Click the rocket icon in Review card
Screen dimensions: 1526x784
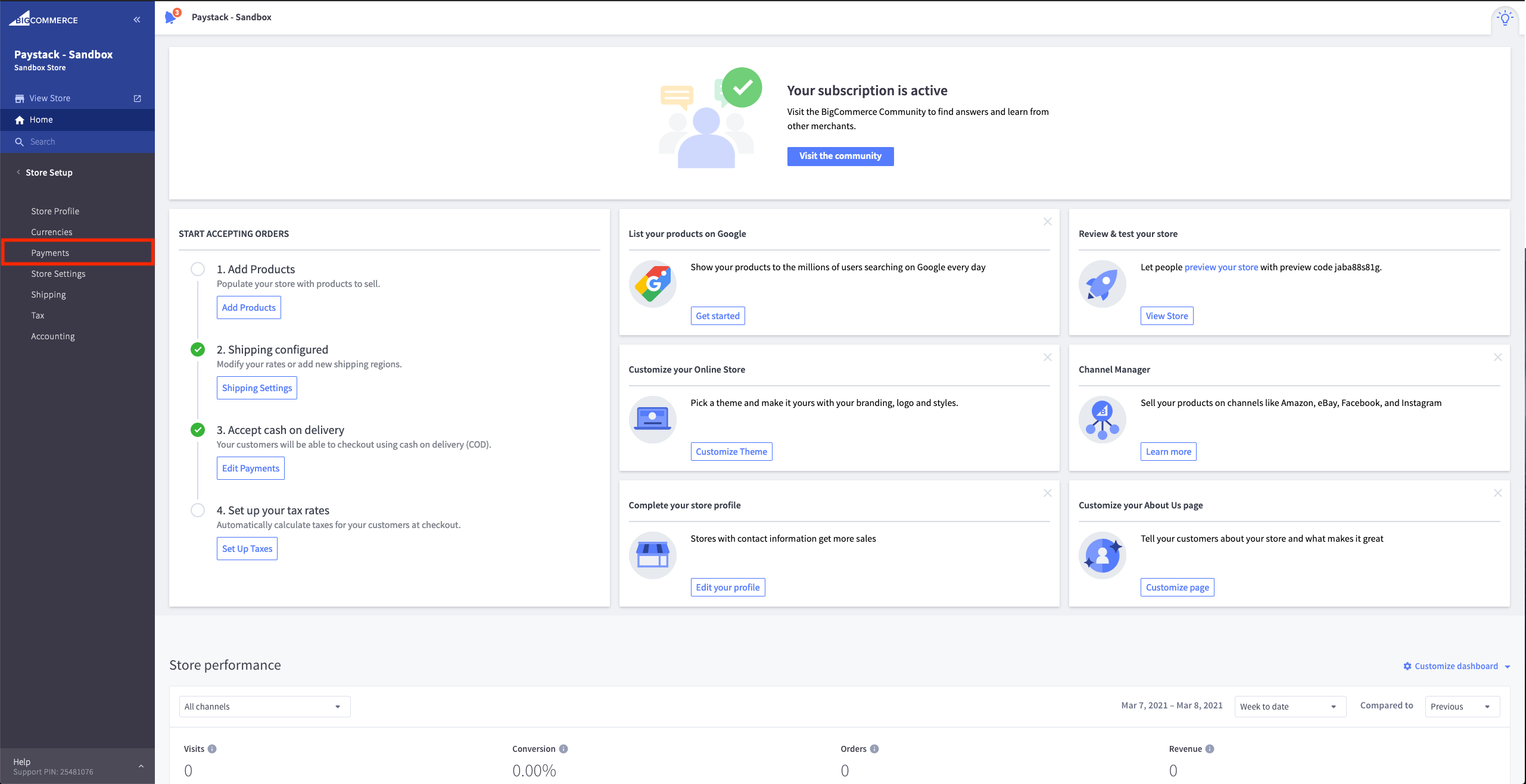pyautogui.click(x=1103, y=284)
